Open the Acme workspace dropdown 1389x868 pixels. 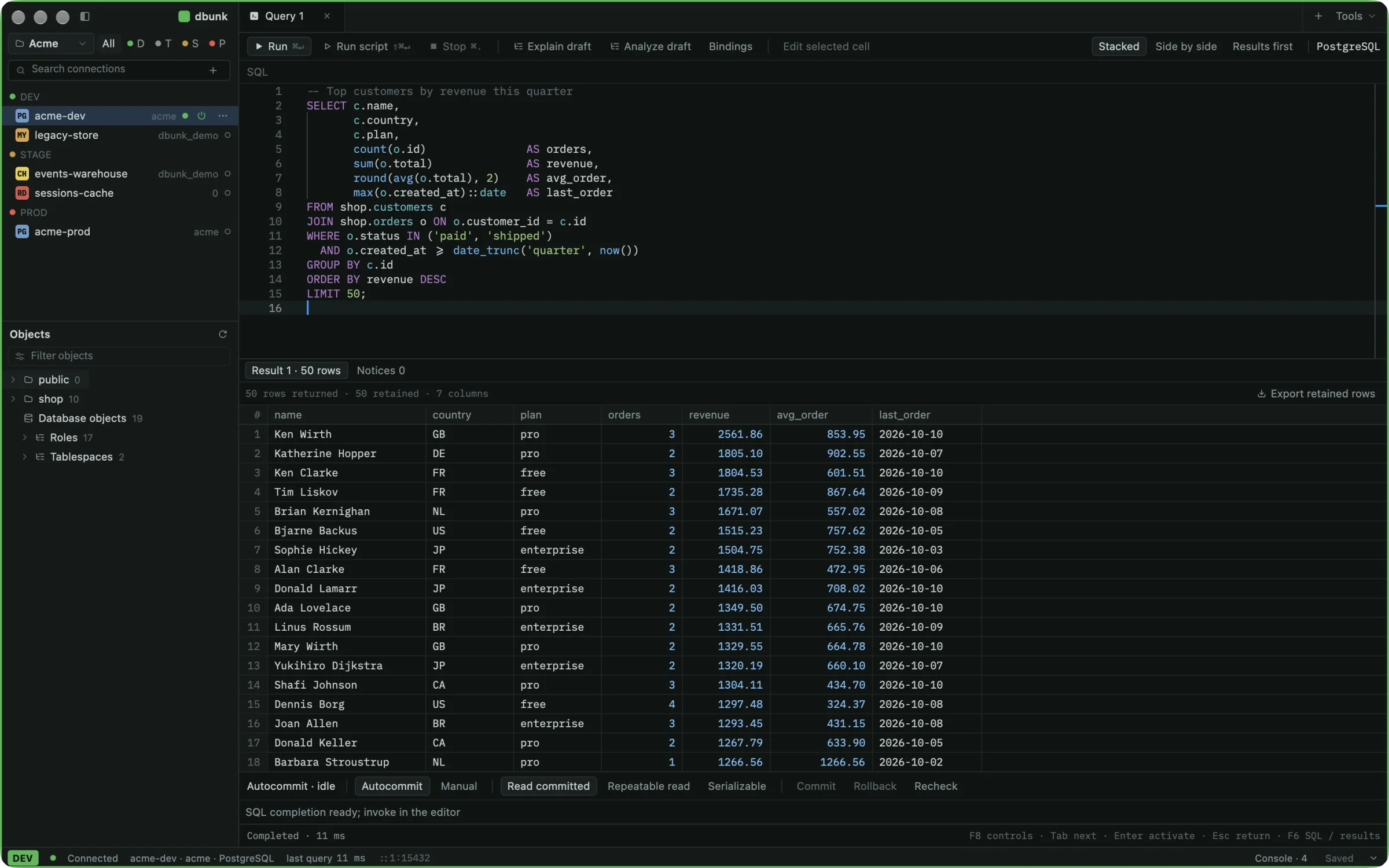[51, 43]
